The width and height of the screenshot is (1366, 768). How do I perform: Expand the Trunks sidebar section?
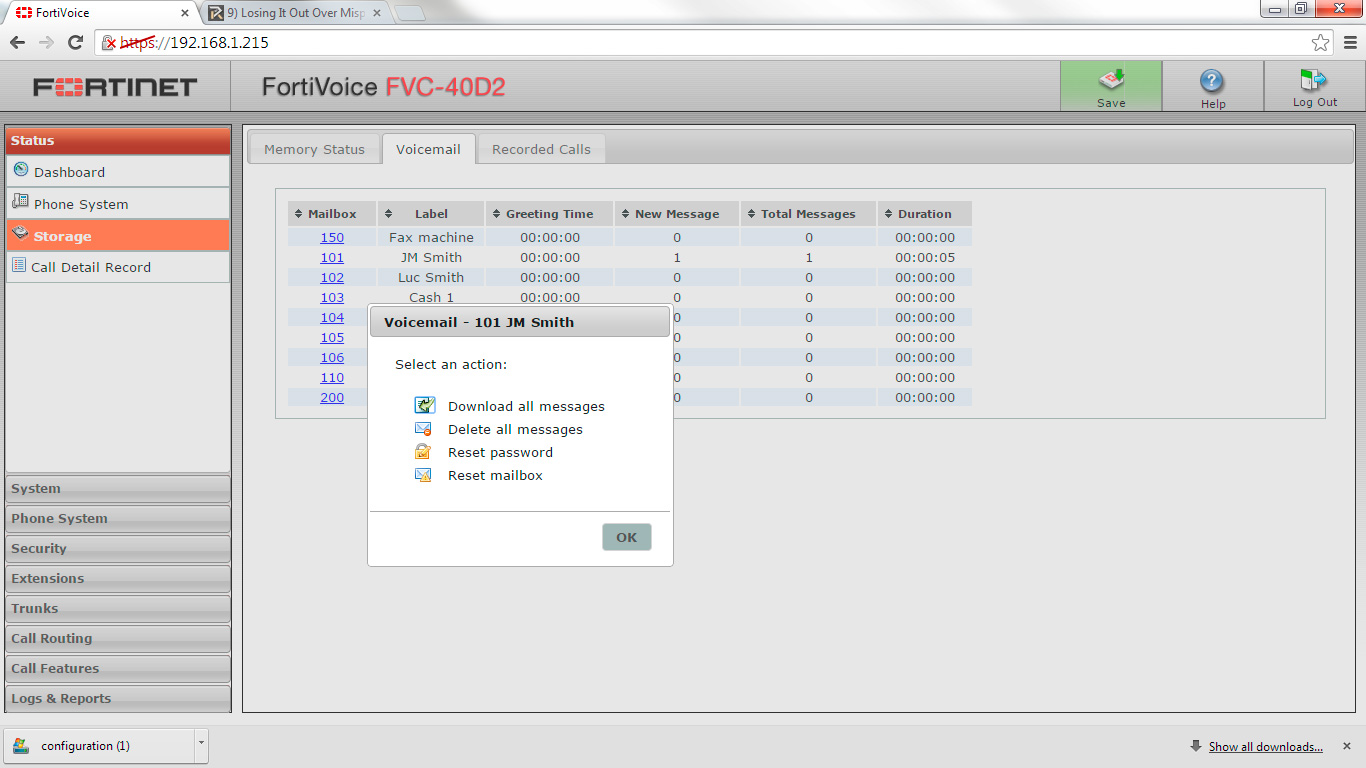point(118,608)
